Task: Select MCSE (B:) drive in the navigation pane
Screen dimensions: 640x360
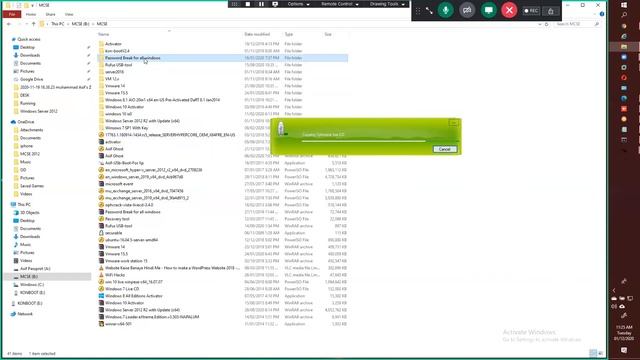Action: coord(29,277)
